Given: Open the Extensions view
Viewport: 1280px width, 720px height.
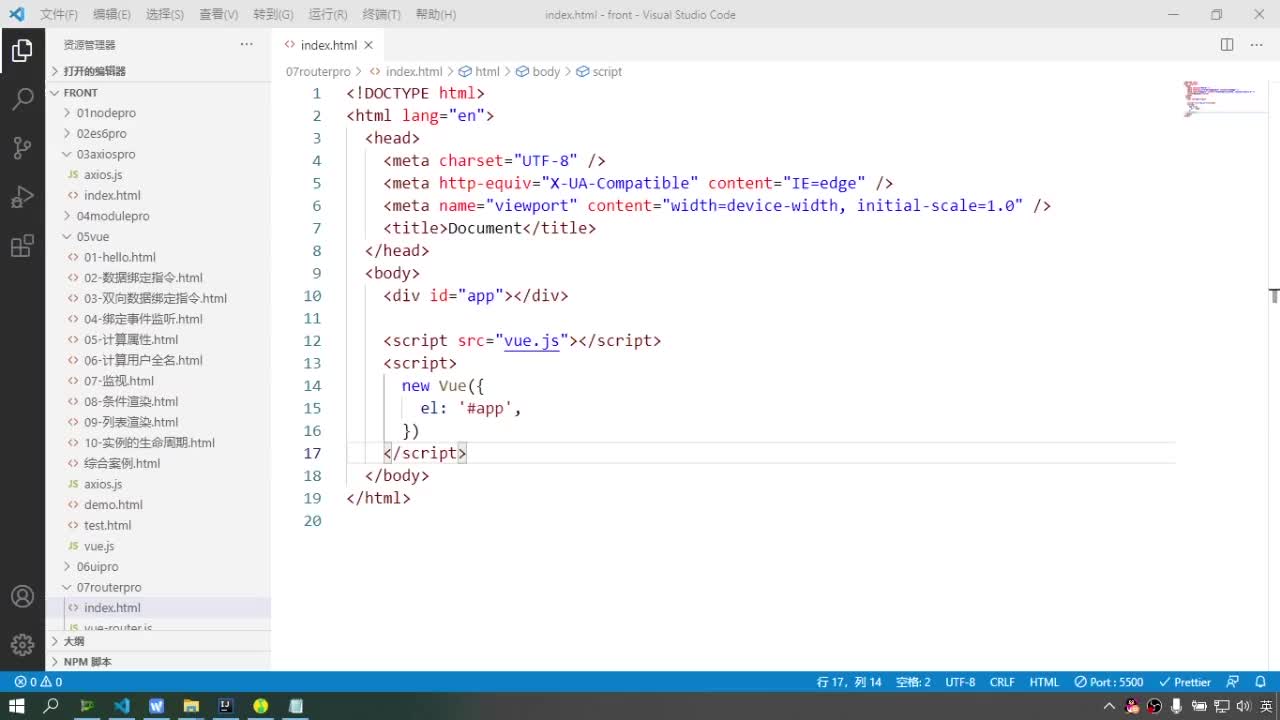Looking at the screenshot, I should pyautogui.click(x=22, y=246).
